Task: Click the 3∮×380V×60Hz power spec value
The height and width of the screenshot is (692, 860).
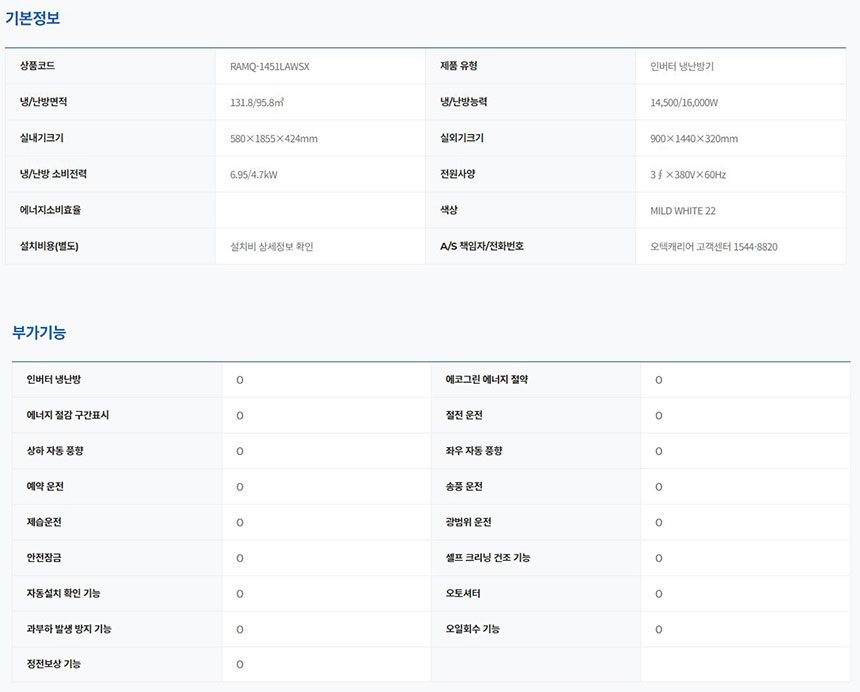Action: [x=687, y=174]
